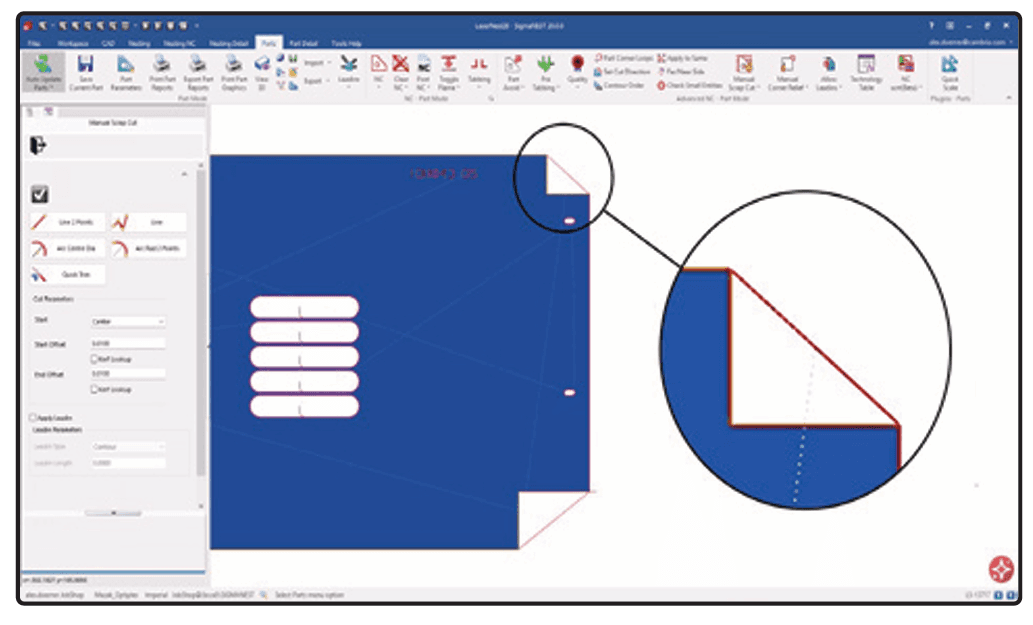Image resolution: width=1033 pixels, height=625 pixels.
Task: Open Import dropdown
Action: click(318, 63)
